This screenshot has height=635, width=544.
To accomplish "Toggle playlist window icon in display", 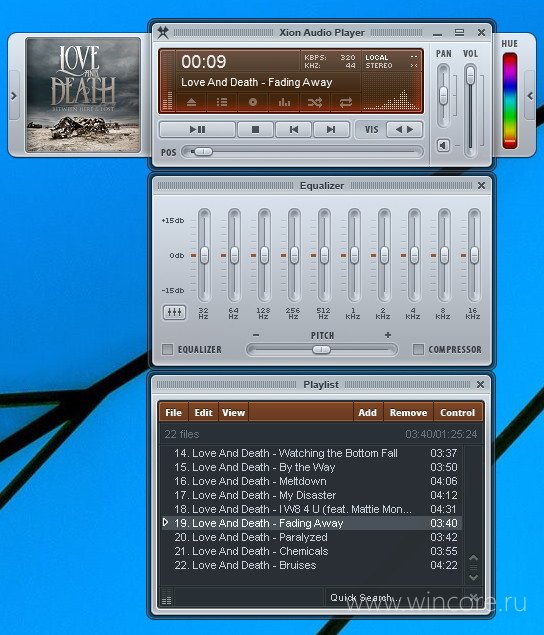I will [222, 102].
